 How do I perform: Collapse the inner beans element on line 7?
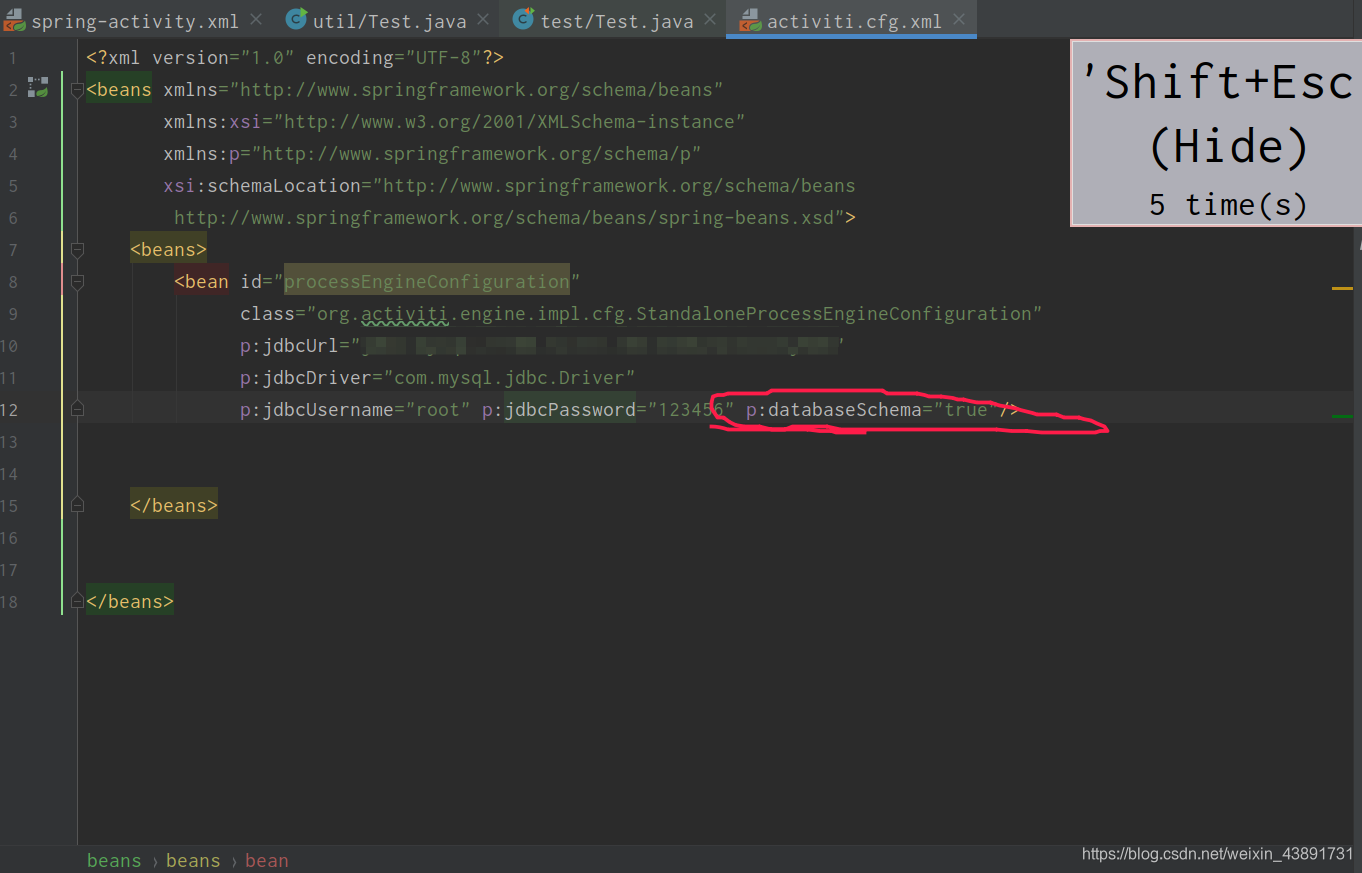[77, 249]
